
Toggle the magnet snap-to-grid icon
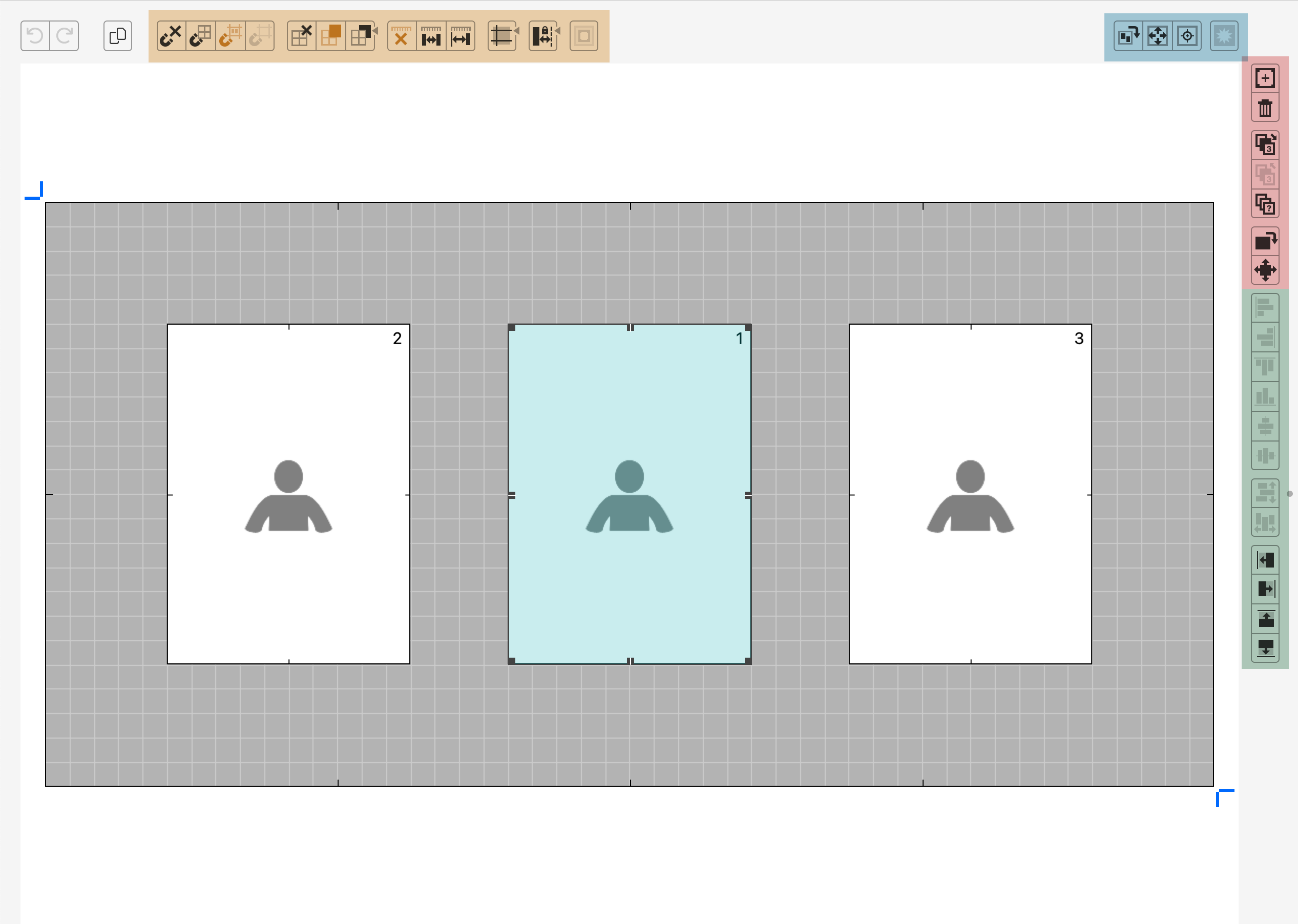(x=200, y=36)
